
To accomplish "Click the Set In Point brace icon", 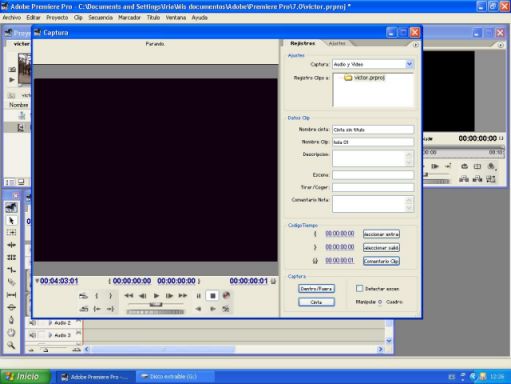I will (97, 296).
